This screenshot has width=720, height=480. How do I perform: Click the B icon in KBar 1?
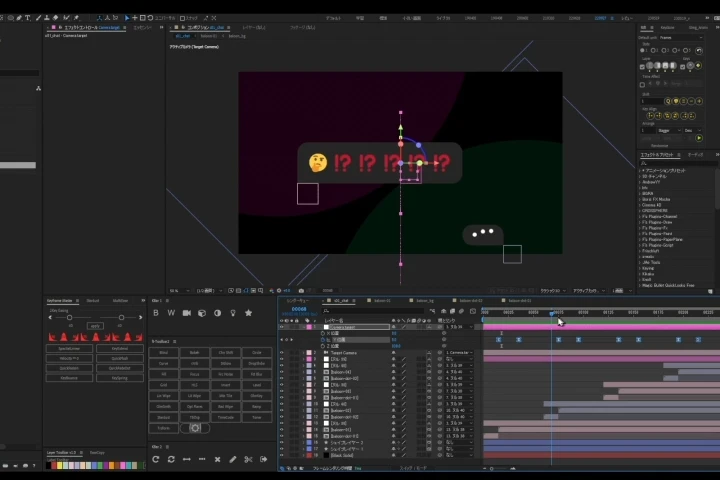[x=156, y=313]
